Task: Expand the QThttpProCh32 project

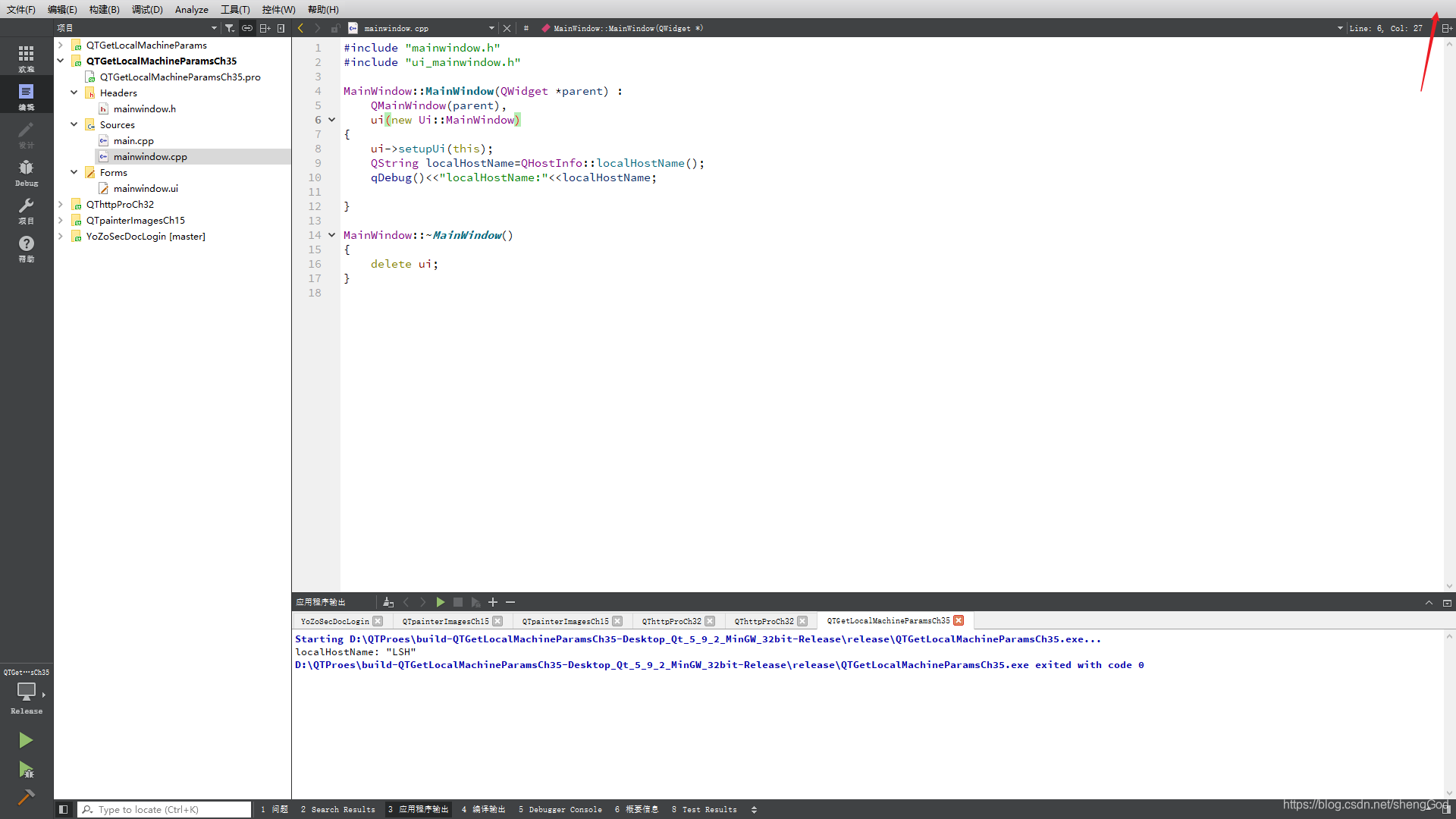Action: pos(61,204)
